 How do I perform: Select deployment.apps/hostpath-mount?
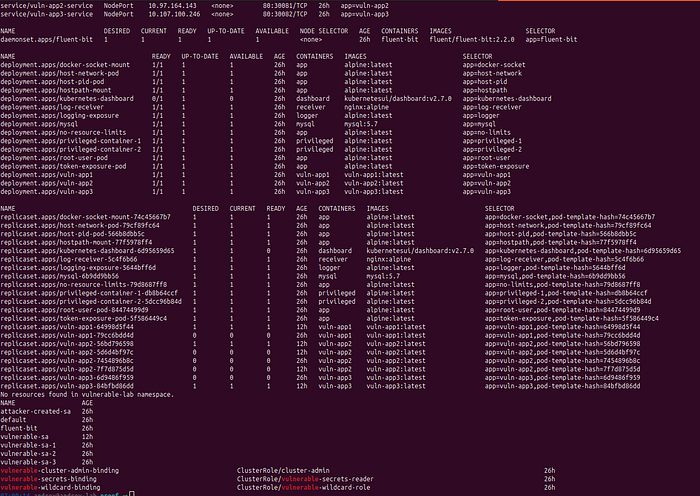tap(56, 91)
